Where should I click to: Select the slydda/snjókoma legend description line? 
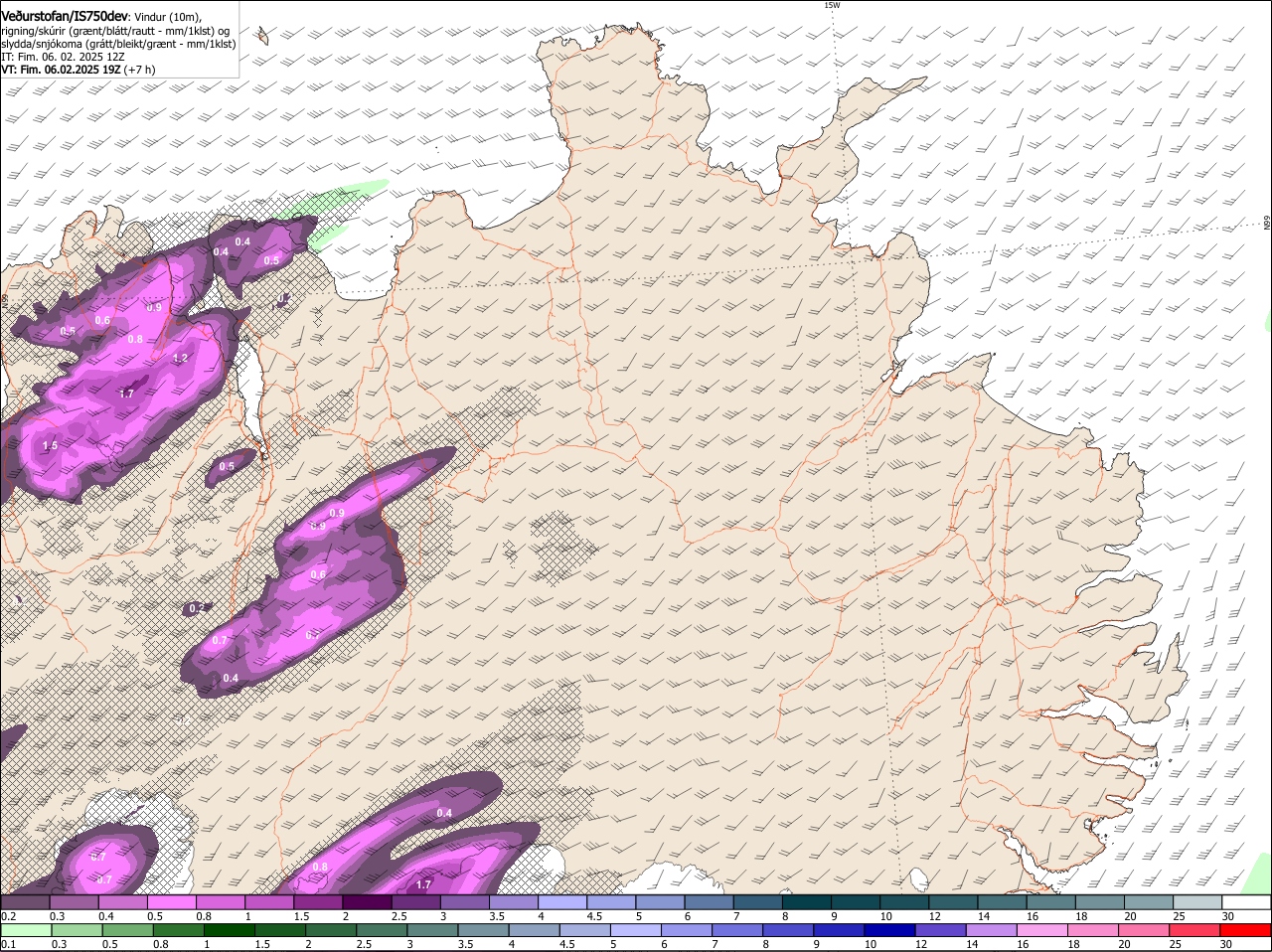pos(118,44)
